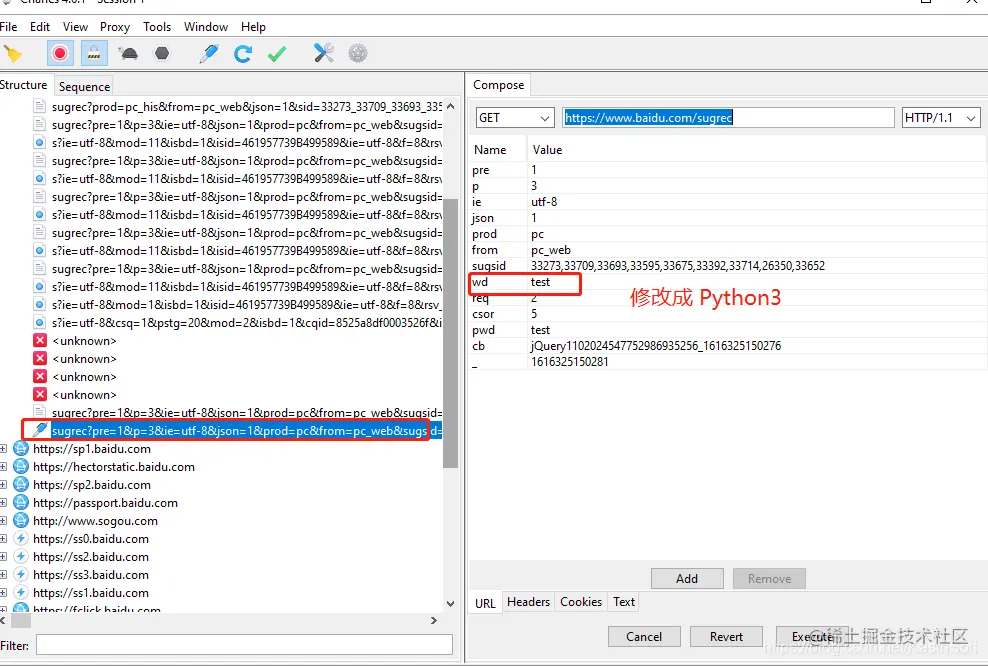Click the green Validate checkmark icon
This screenshot has height=666, width=988.
point(277,54)
